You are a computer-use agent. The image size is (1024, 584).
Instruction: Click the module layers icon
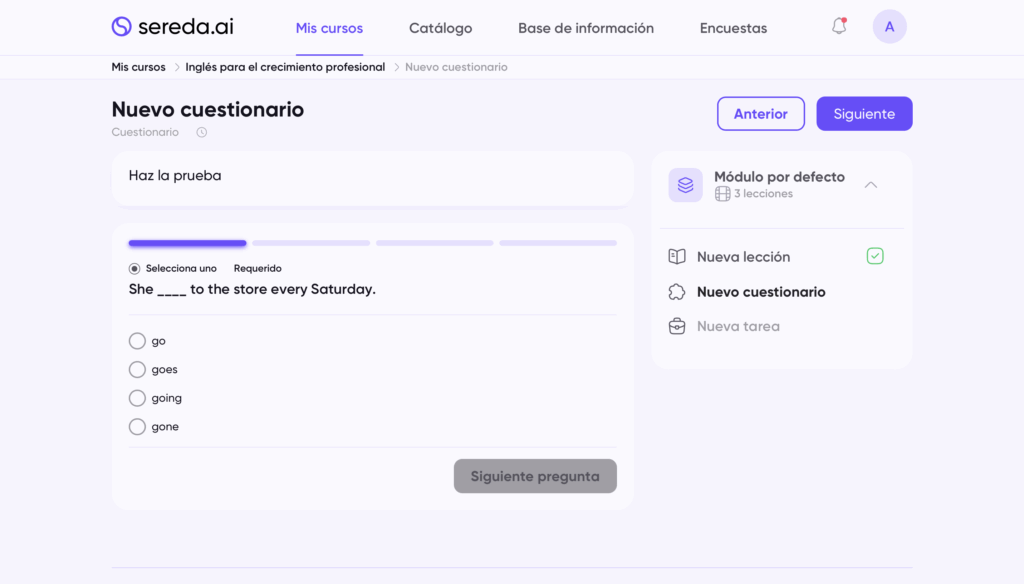click(x=685, y=185)
